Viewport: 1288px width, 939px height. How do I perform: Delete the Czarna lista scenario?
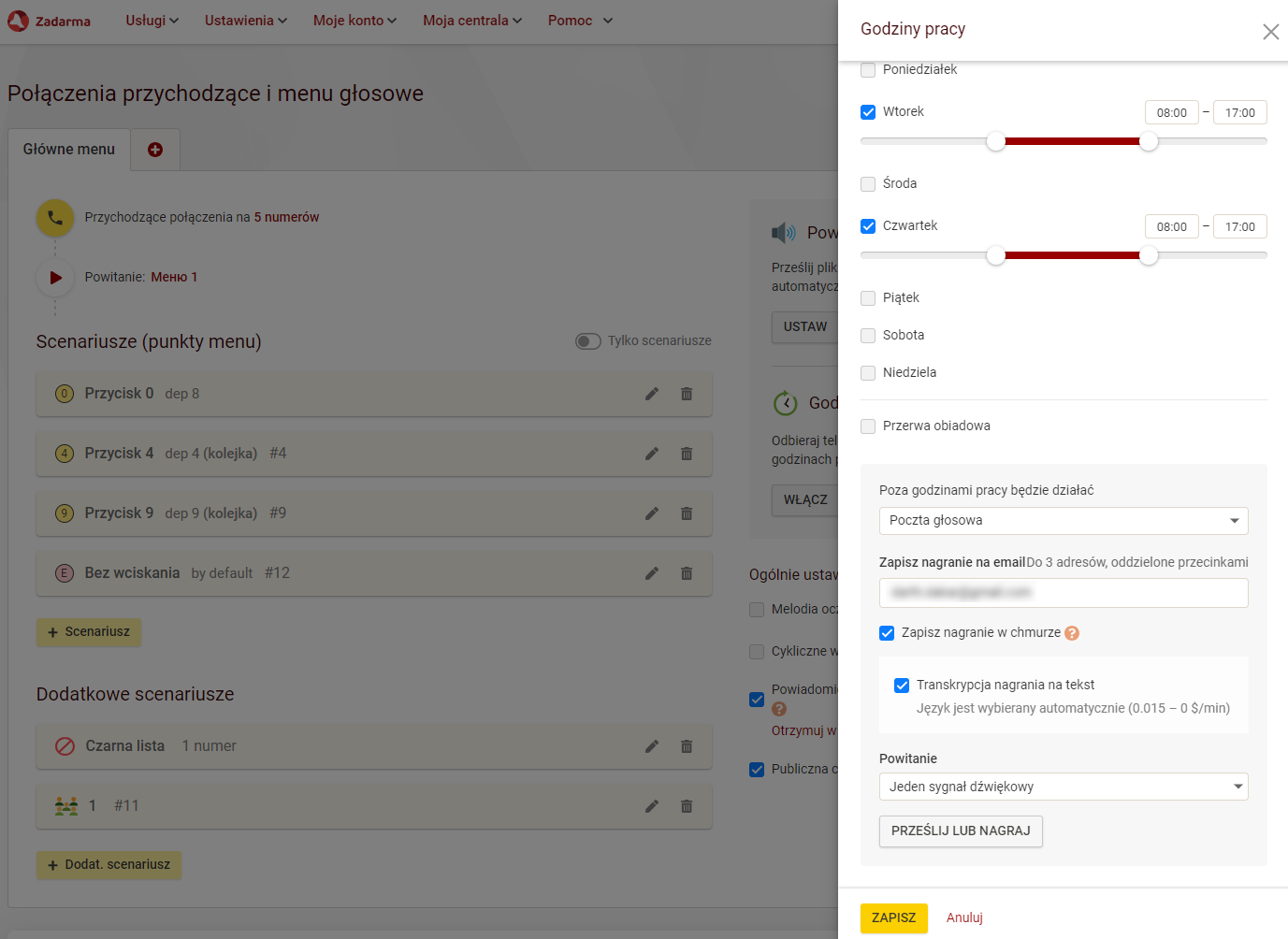point(687,746)
